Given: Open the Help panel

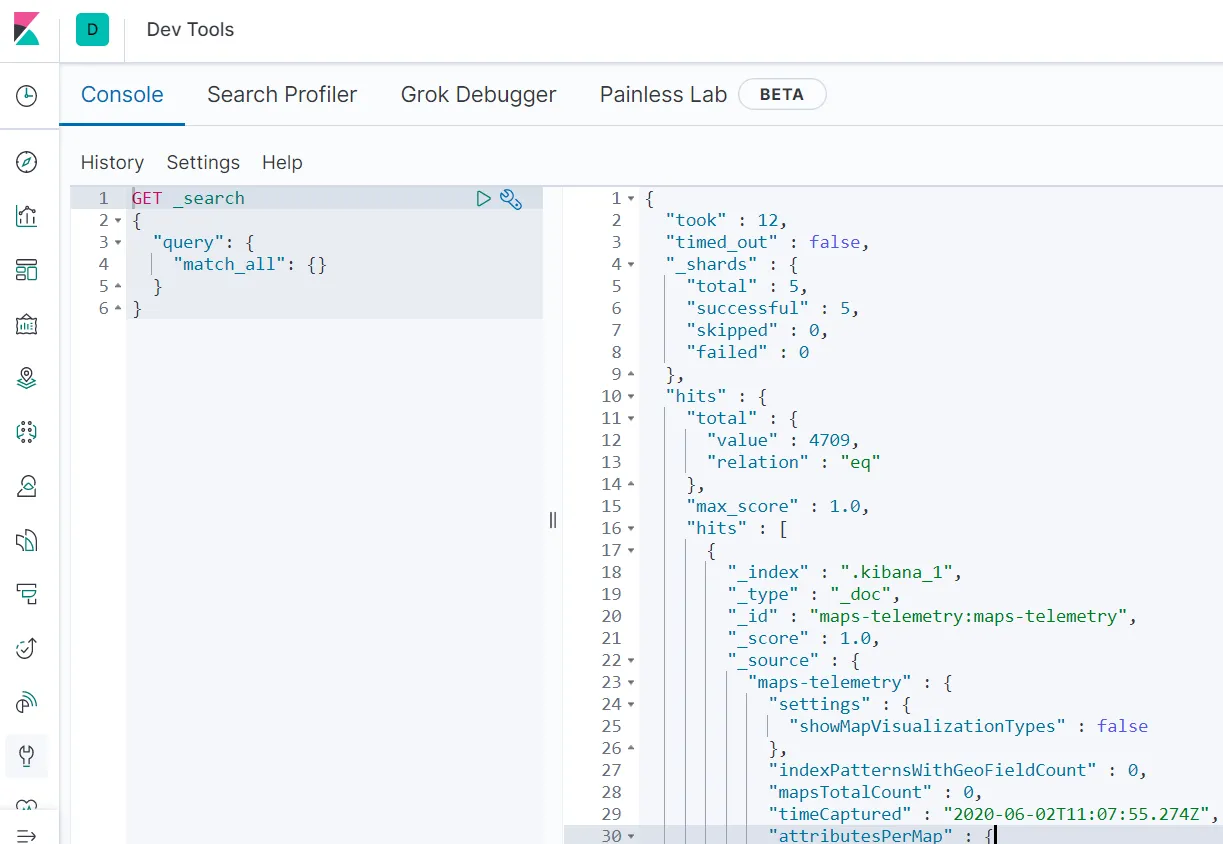Looking at the screenshot, I should coord(282,162).
